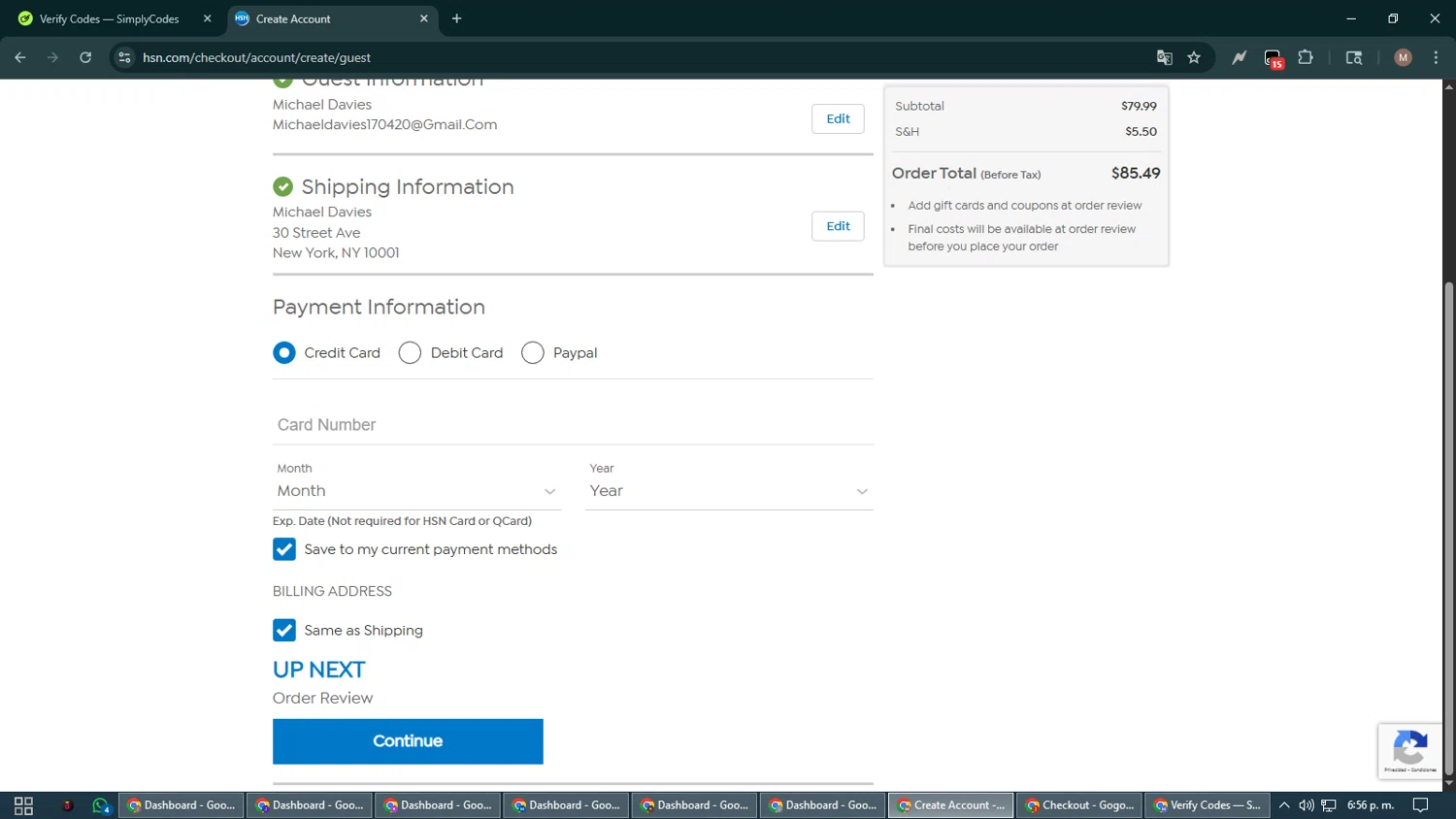
Task: Switch to the Verify Codes — SimplyCodes tab
Action: pyautogui.click(x=109, y=19)
